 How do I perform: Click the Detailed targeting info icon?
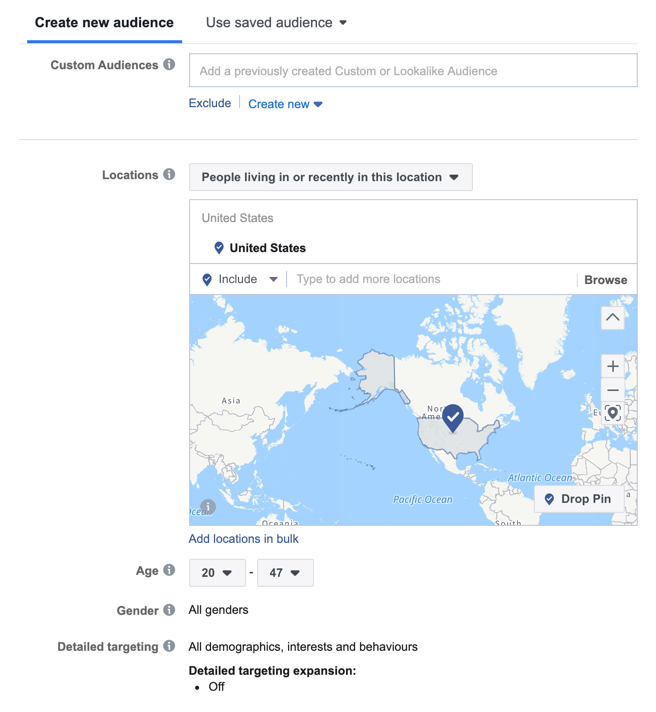[169, 647]
